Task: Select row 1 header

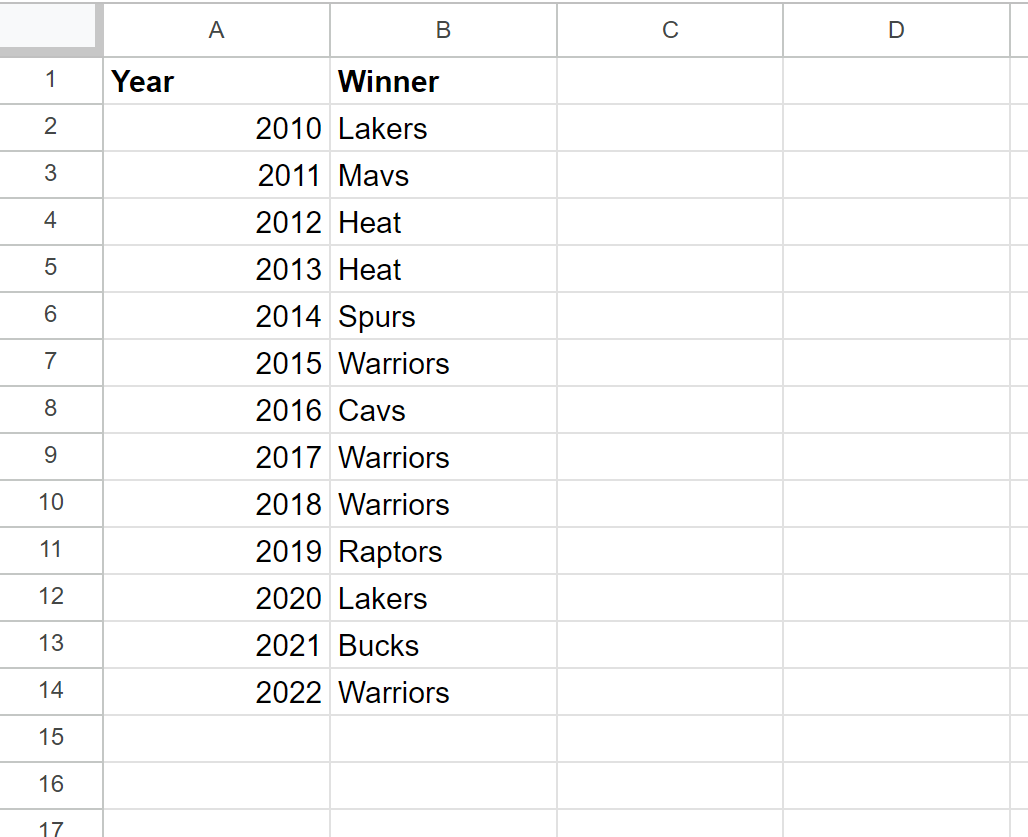Action: pos(50,81)
